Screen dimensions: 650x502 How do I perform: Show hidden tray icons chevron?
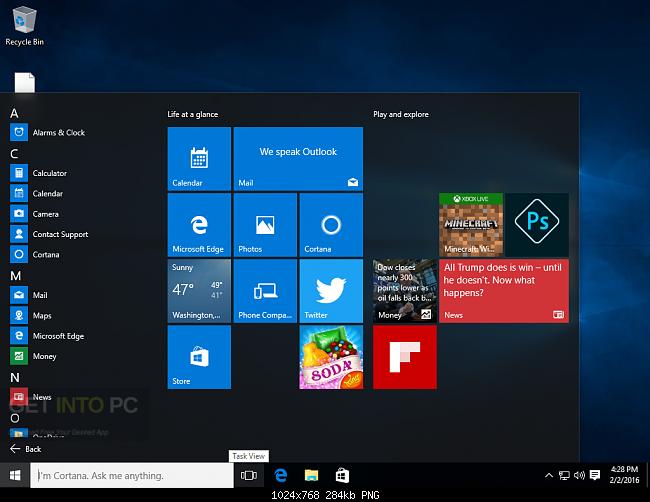click(x=549, y=475)
